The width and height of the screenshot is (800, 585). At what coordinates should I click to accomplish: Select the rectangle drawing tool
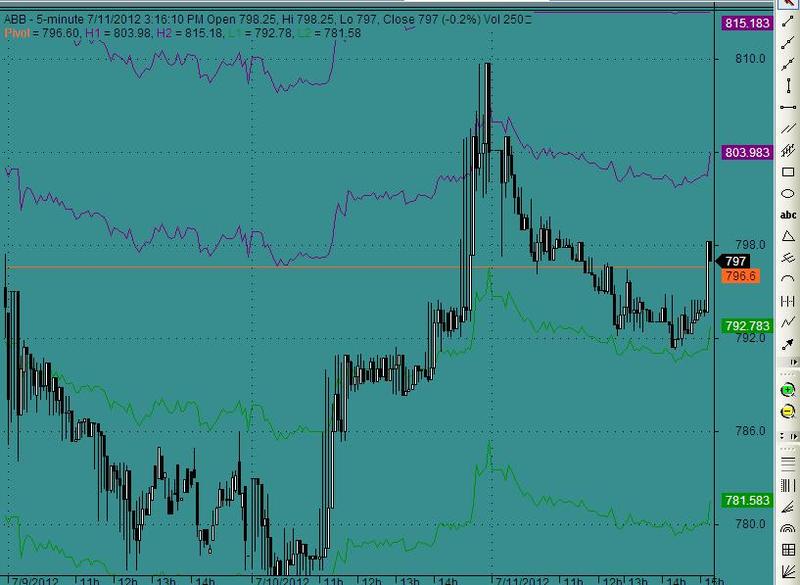(788, 172)
